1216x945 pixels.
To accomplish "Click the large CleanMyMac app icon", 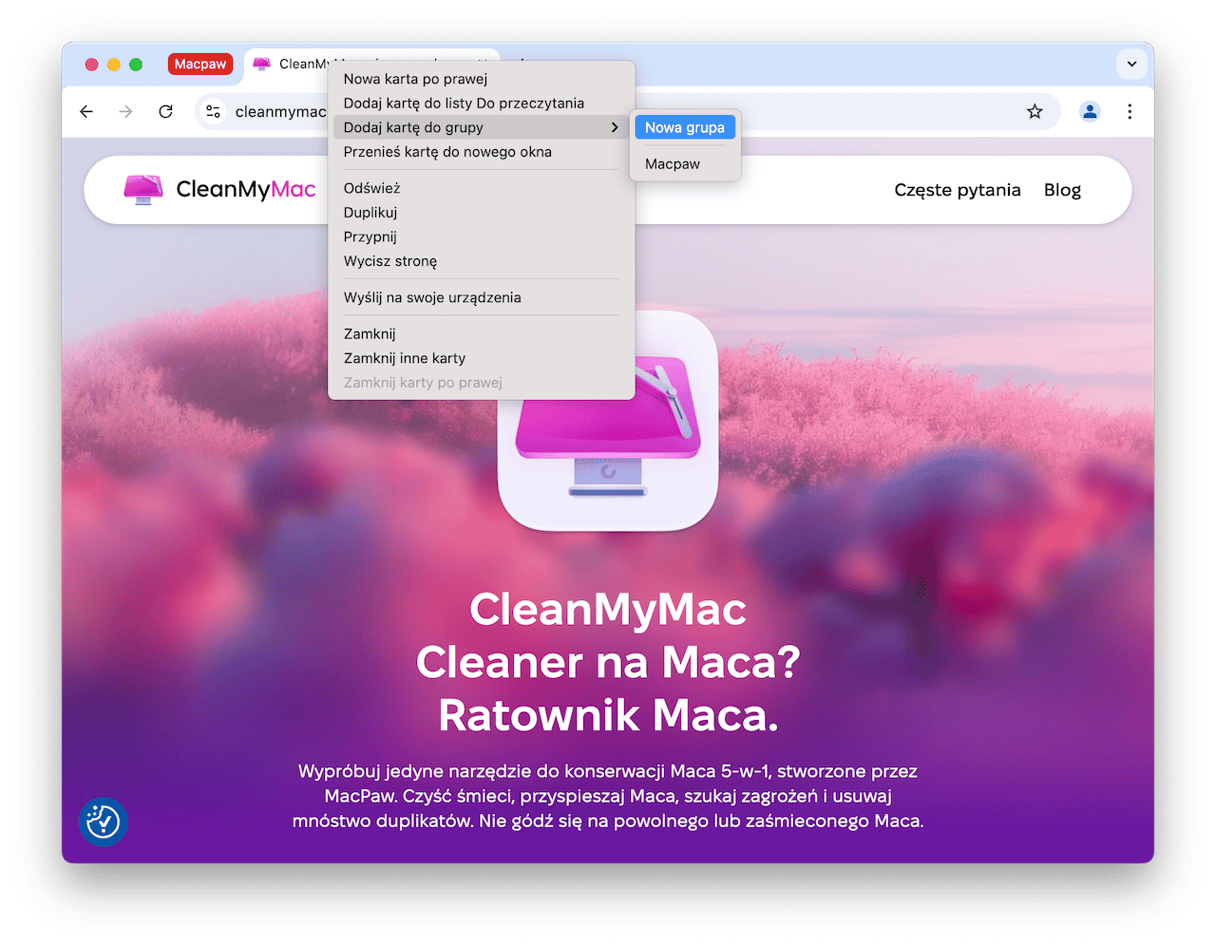I will [608, 421].
